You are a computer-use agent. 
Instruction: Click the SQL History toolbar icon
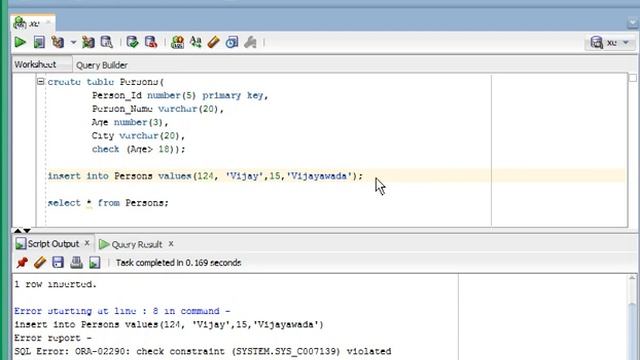pos(232,42)
